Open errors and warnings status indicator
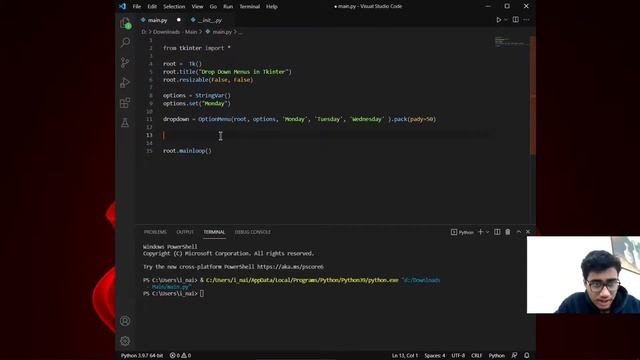Image resolution: width=640 pixels, height=360 pixels. click(x=180, y=356)
